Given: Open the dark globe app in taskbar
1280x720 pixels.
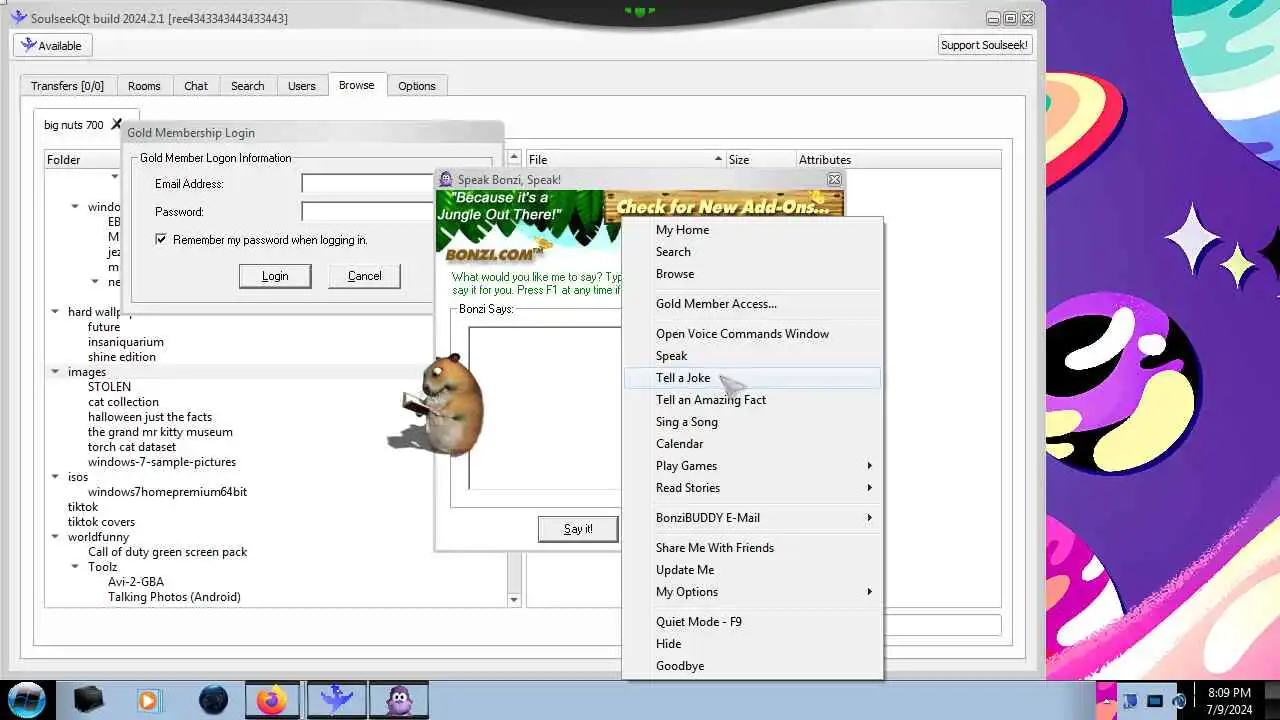Looking at the screenshot, I should click(x=213, y=700).
